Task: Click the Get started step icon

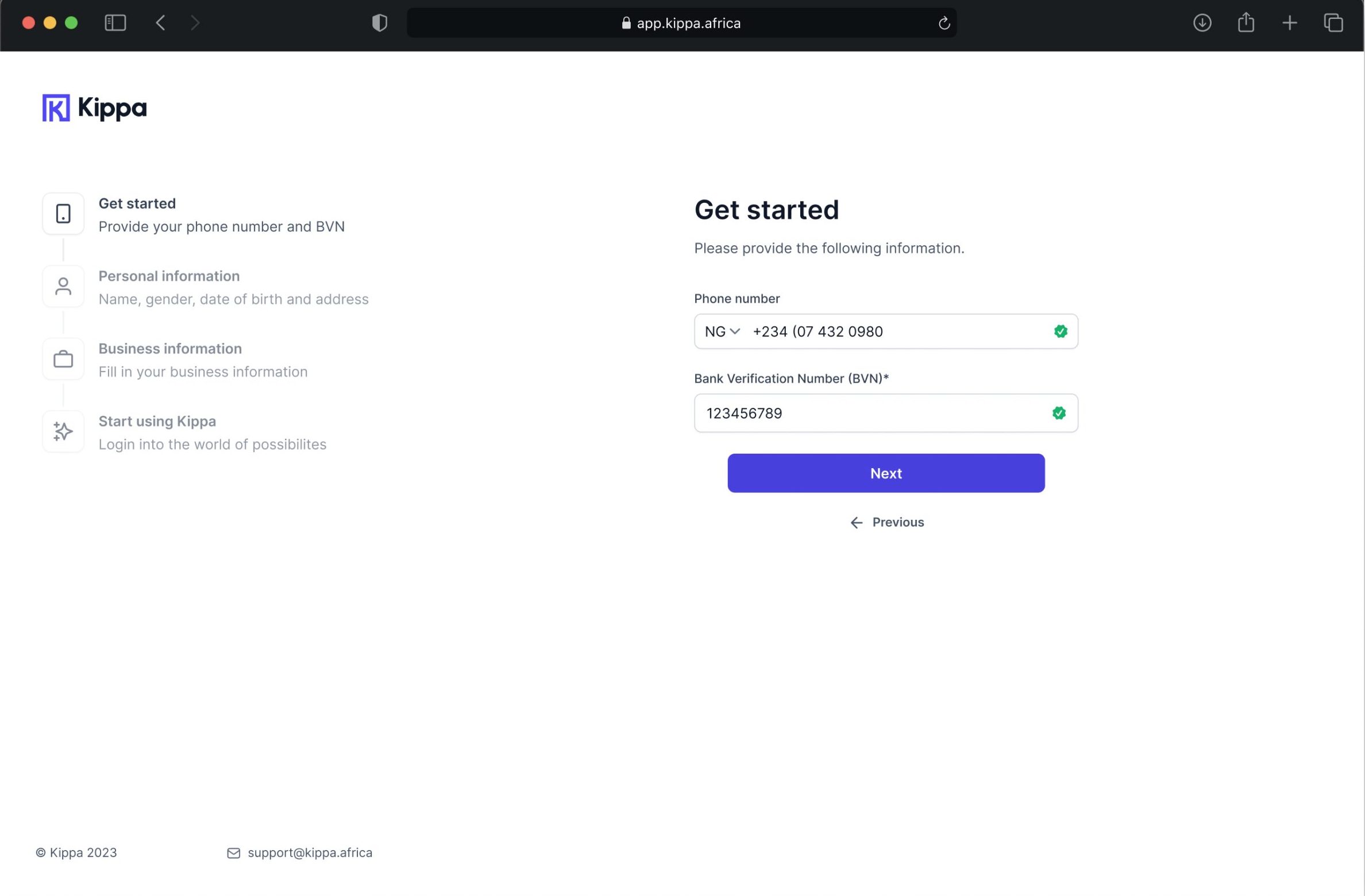Action: (x=63, y=213)
